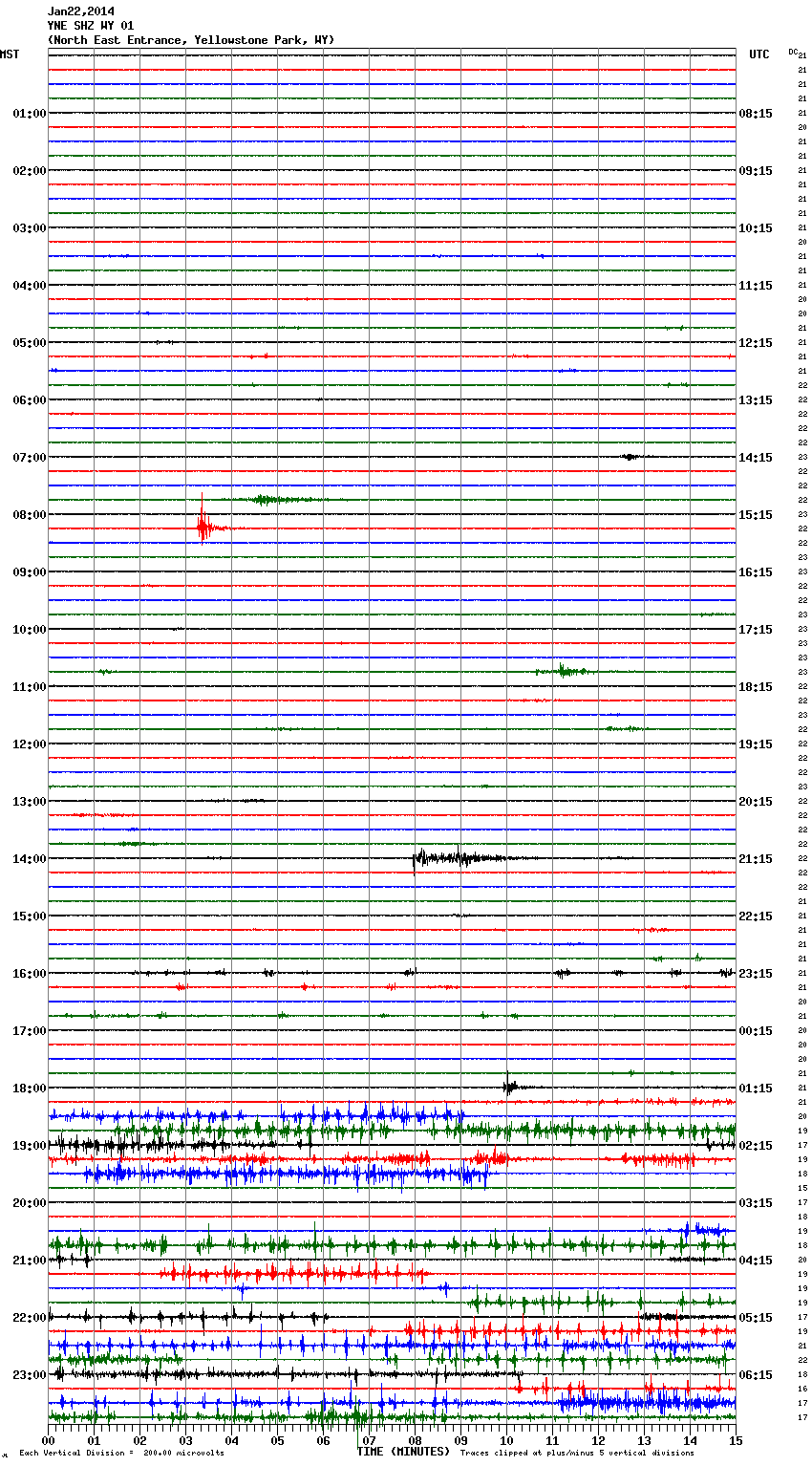The image size is (812, 1466).
Task: Click the '23:15' UTC time label
Action: point(756,974)
